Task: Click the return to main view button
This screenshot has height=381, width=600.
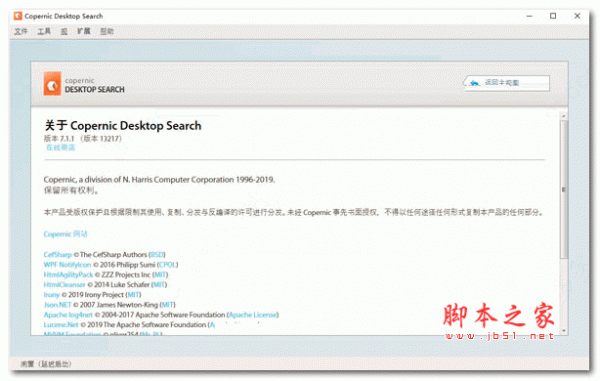Action: point(507,83)
